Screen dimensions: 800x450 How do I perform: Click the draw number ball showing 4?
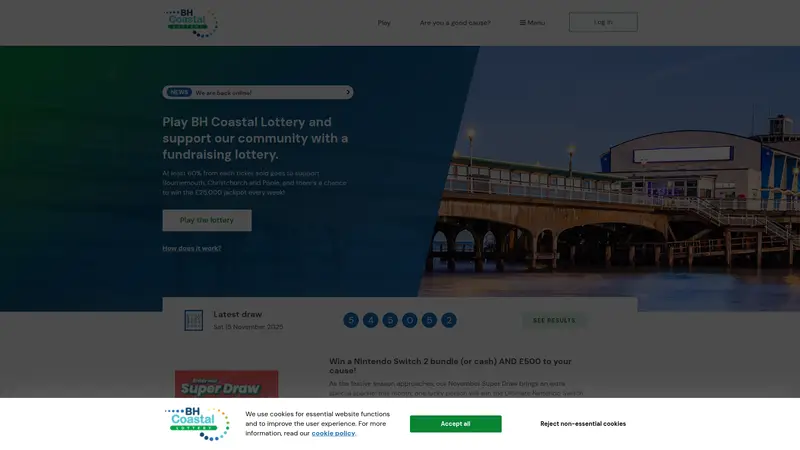[370, 320]
